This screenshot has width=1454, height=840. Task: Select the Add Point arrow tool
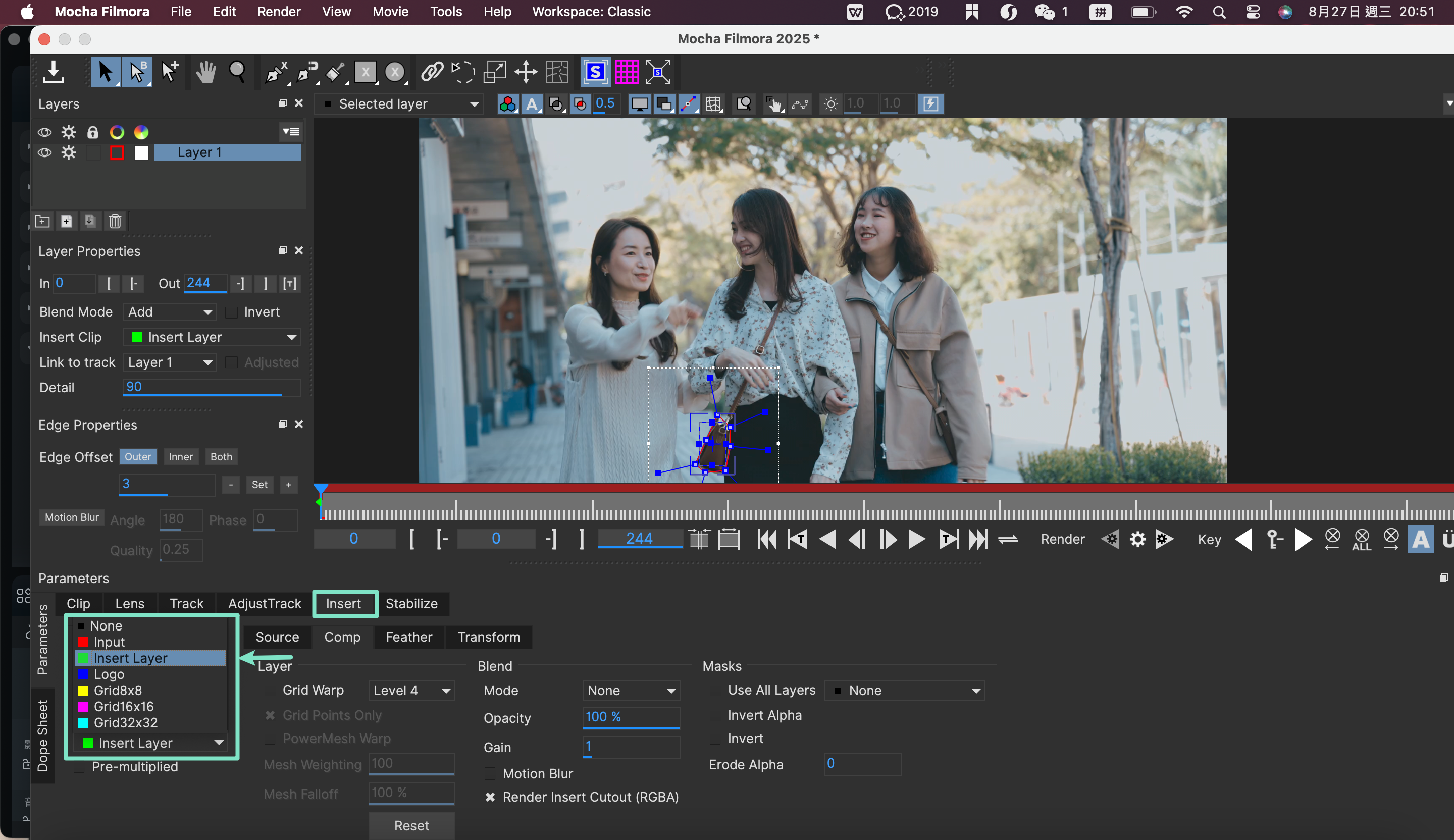coord(170,72)
